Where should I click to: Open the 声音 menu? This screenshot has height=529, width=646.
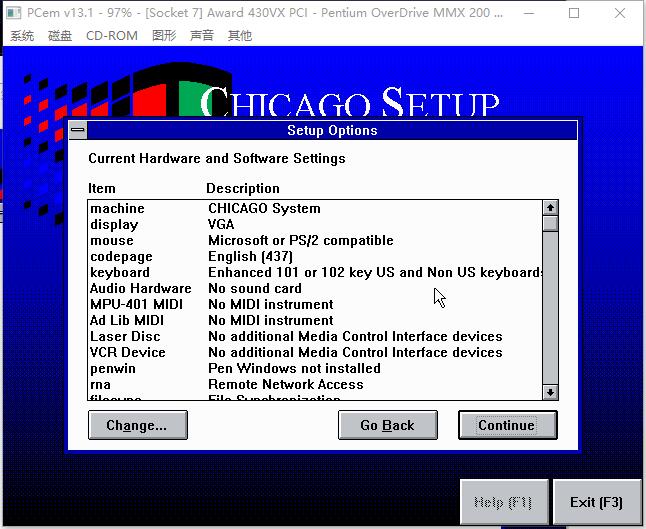tap(202, 36)
